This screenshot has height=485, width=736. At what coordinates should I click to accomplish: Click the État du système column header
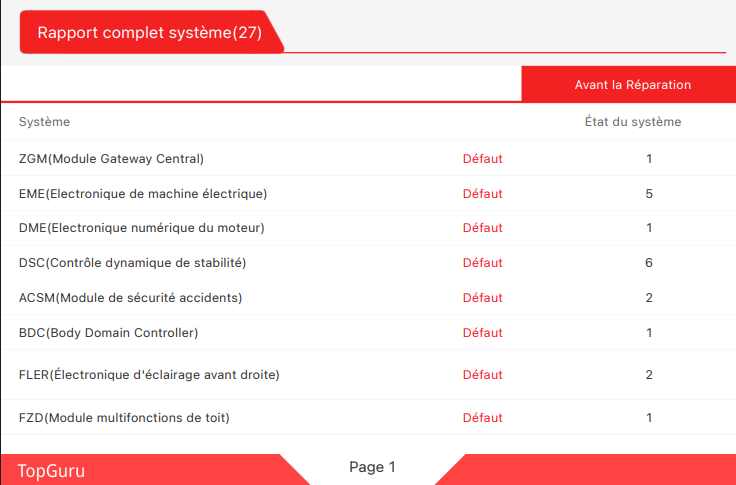[x=632, y=122]
